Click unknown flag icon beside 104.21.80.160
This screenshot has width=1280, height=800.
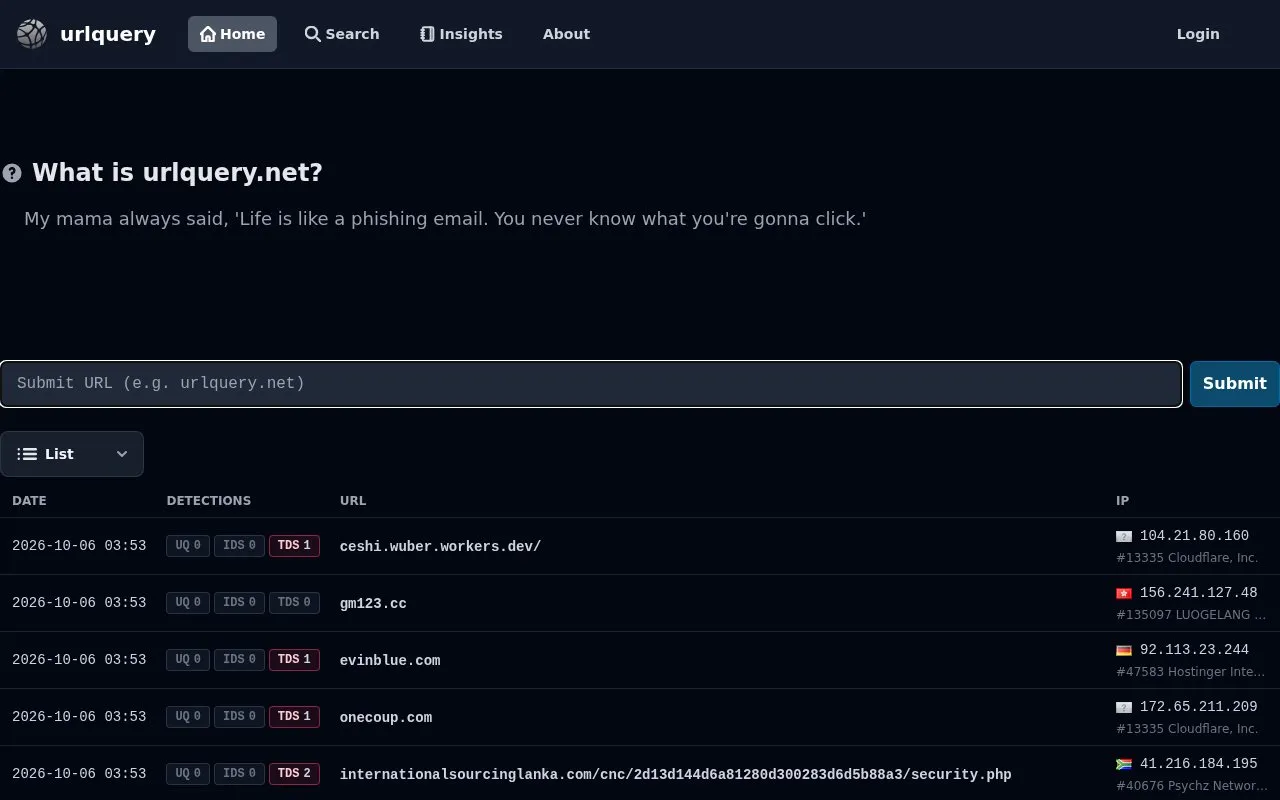click(x=1124, y=537)
